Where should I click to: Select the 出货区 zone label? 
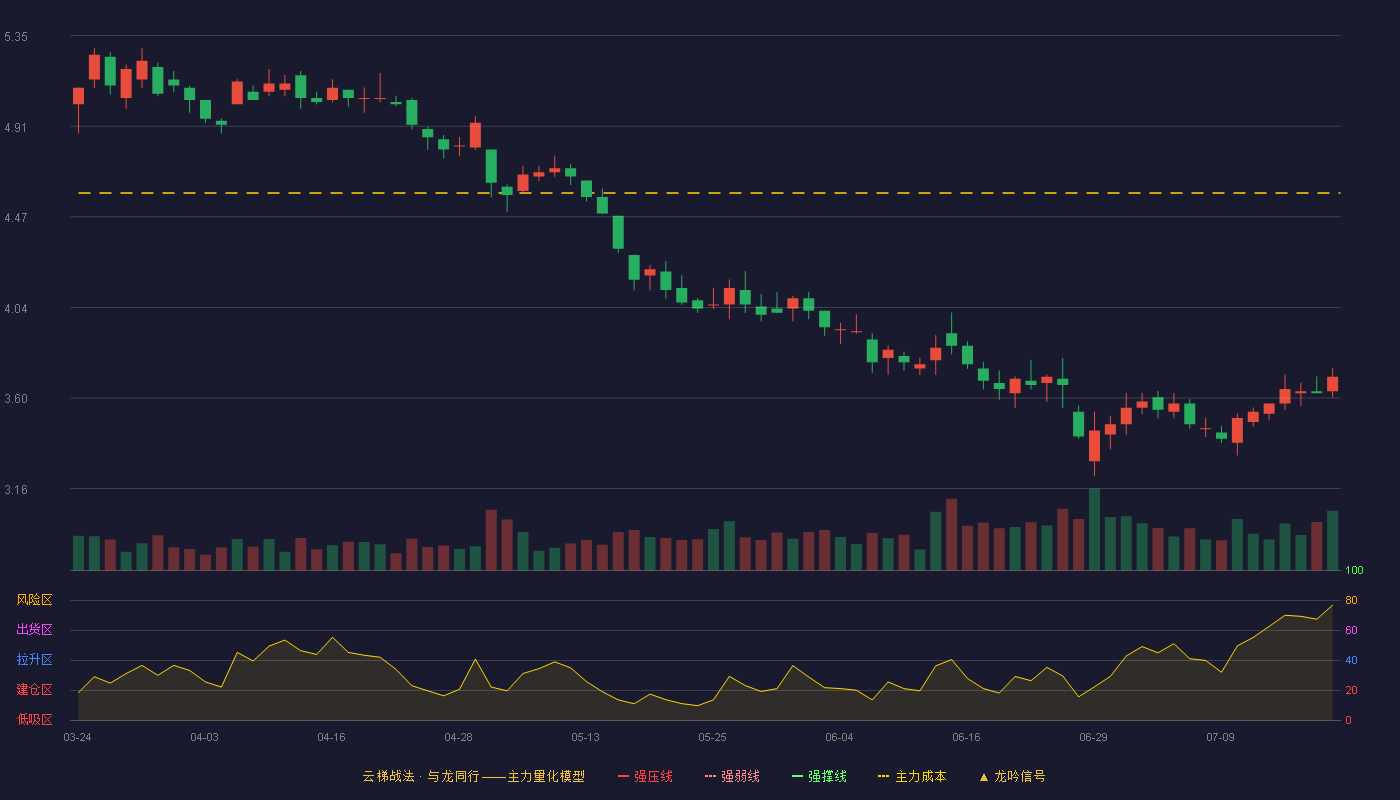(x=34, y=630)
